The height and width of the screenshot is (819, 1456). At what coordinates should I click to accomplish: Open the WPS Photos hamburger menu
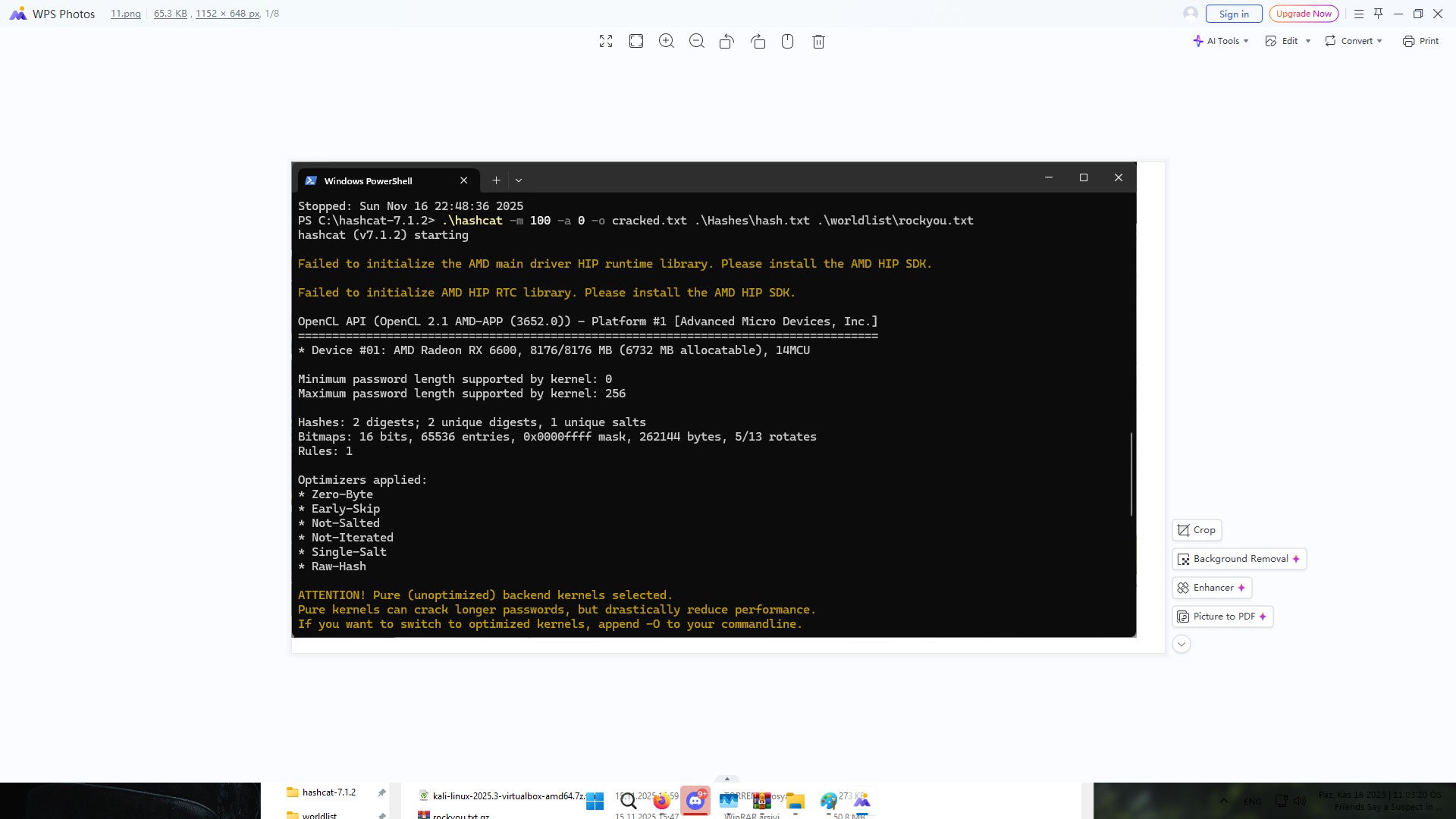[1359, 14]
